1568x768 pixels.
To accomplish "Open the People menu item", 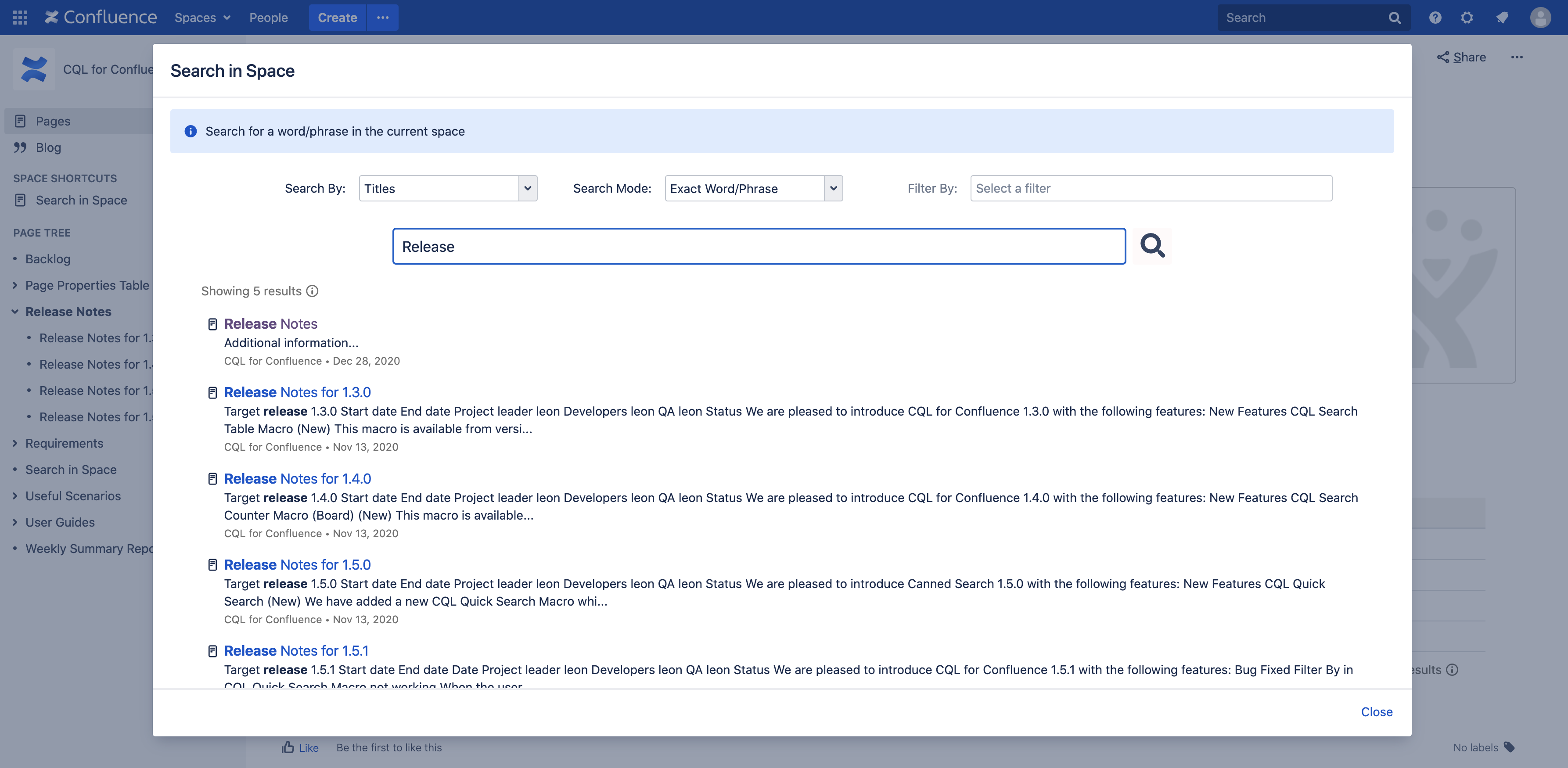I will 269,18.
